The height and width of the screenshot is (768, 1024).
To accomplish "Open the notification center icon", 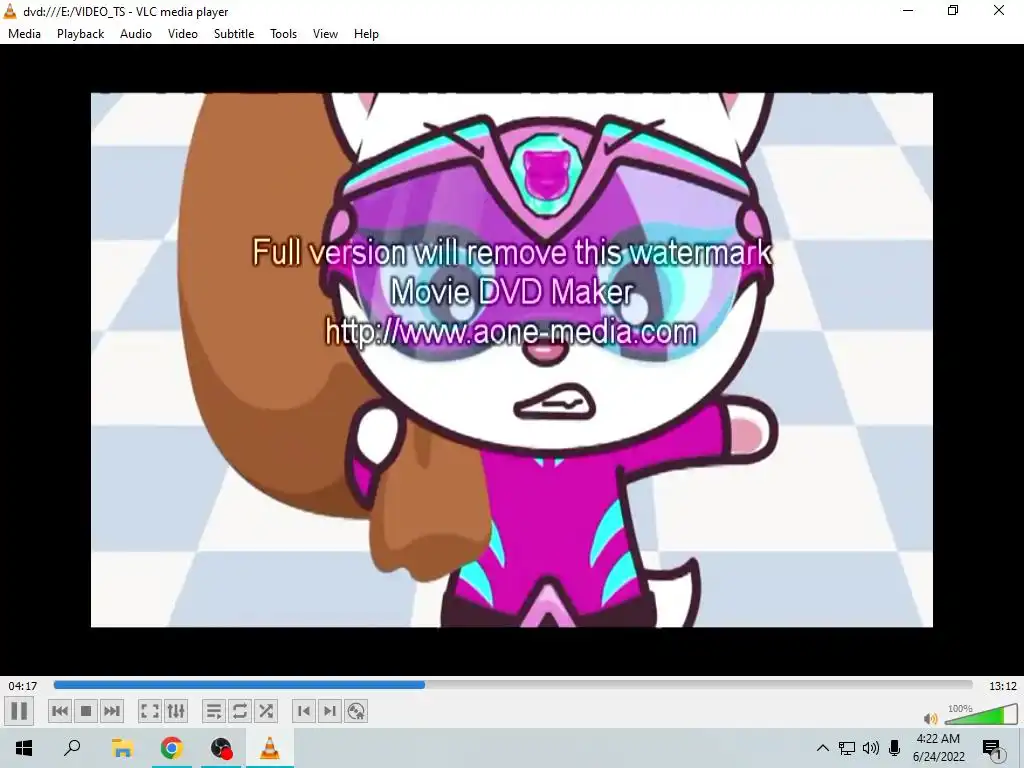I will coord(993,749).
